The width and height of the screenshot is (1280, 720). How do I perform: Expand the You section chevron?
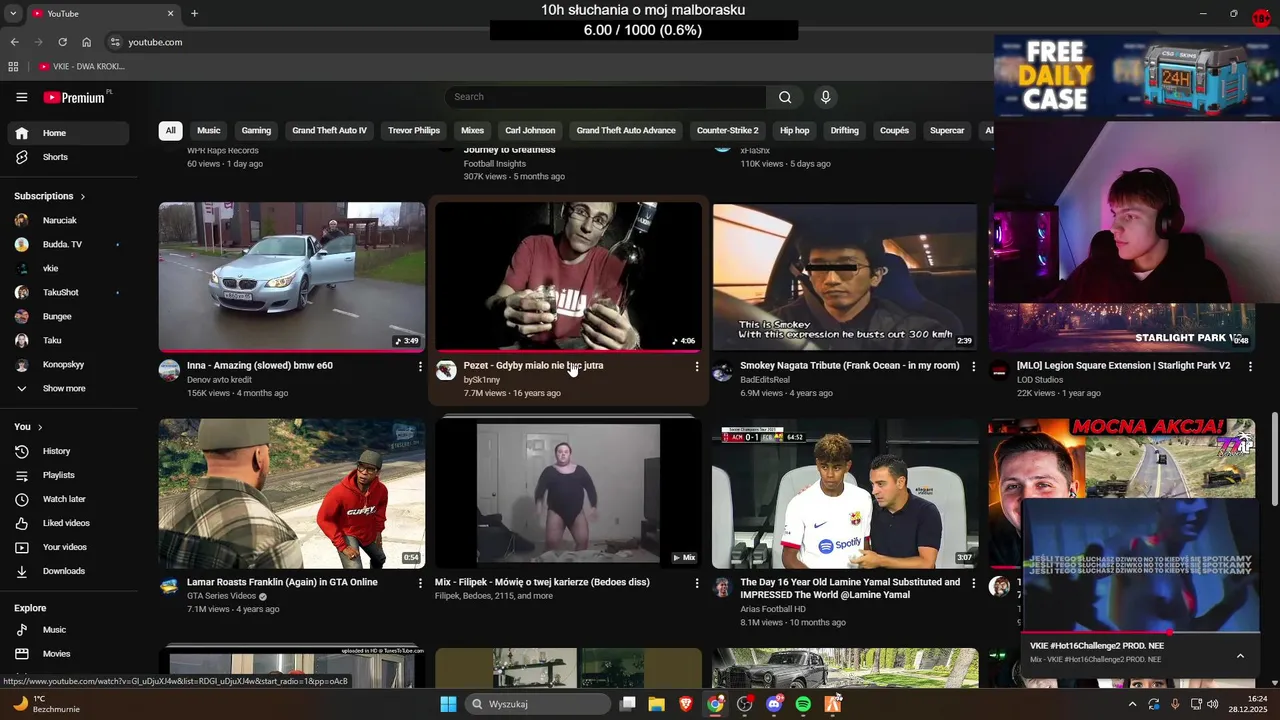(x=40, y=427)
